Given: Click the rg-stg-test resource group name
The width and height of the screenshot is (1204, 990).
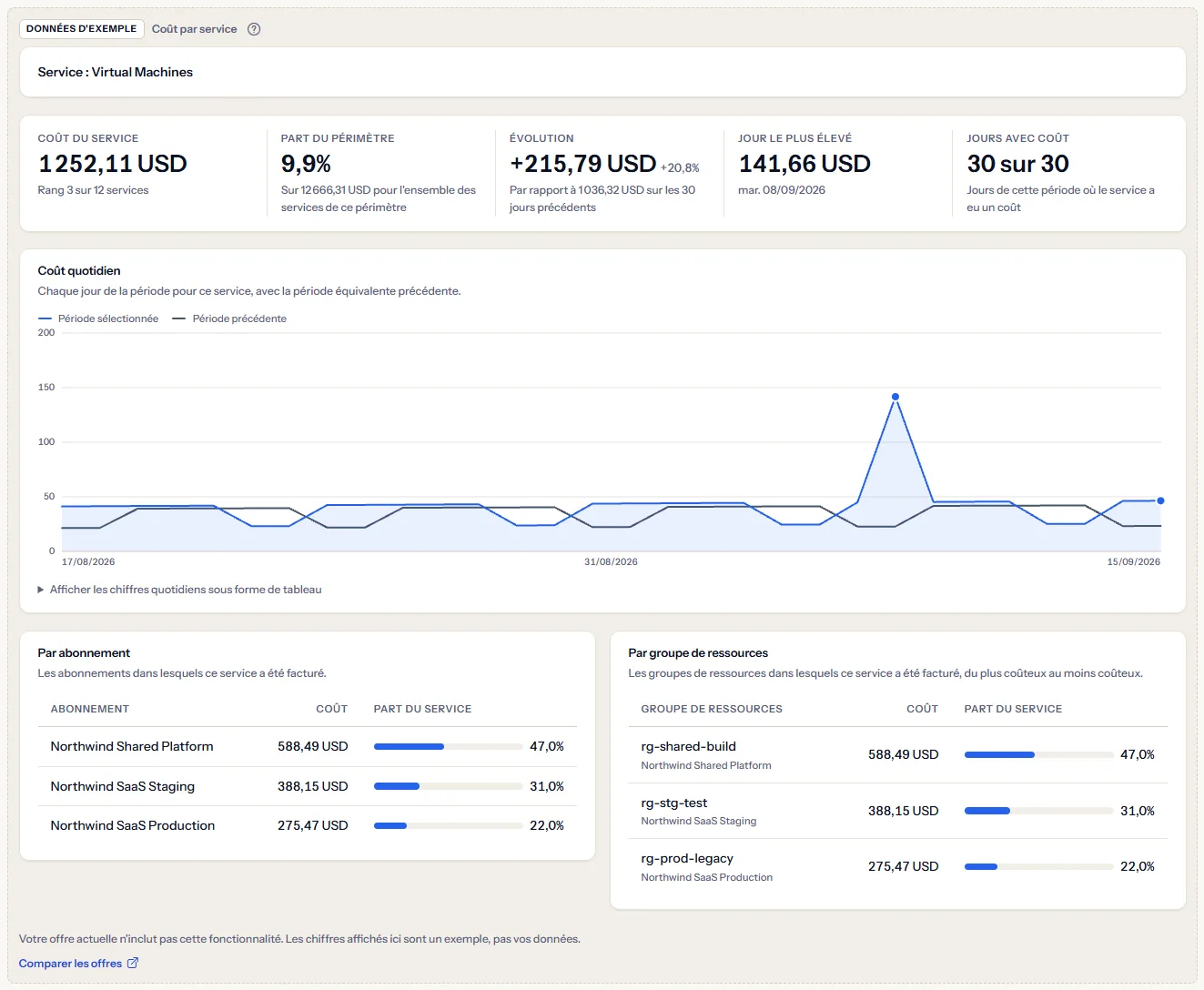Looking at the screenshot, I should [x=674, y=803].
